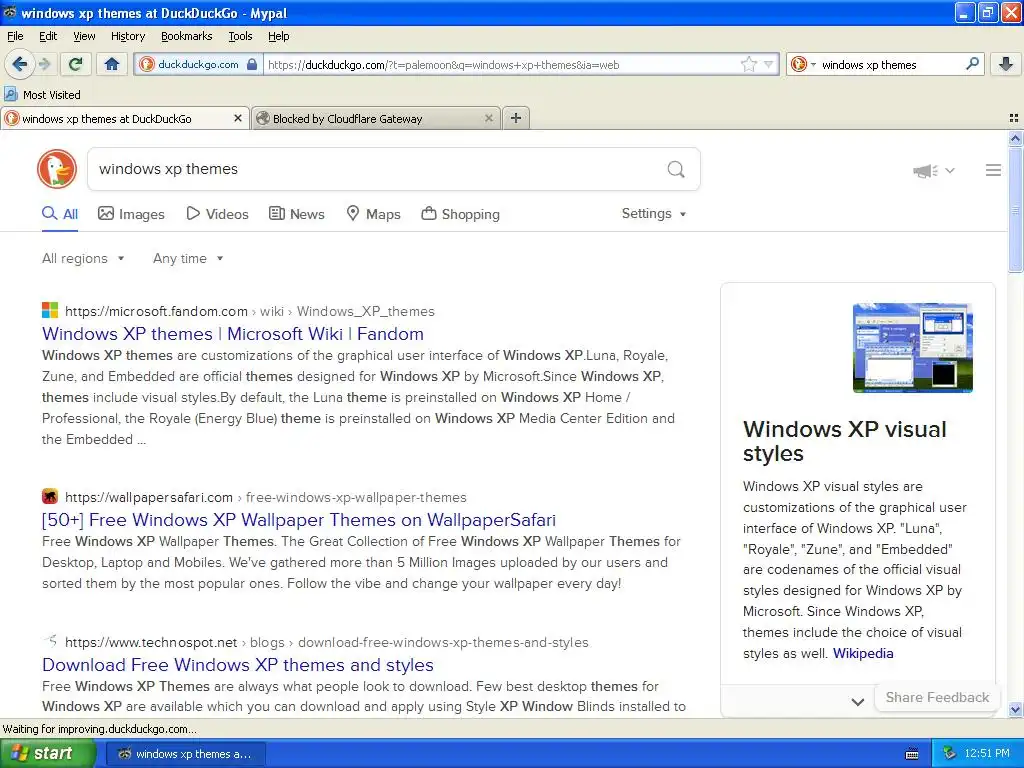
Task: Open the Help menu
Action: tap(278, 36)
